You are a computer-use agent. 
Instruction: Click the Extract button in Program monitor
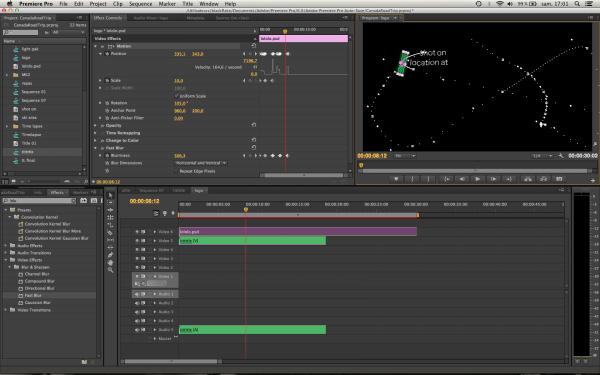543,179
